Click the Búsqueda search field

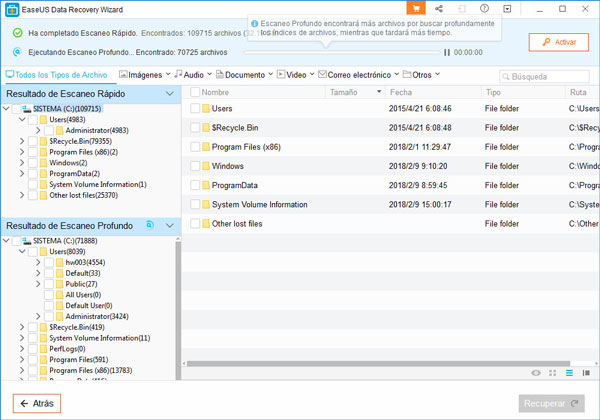pyautogui.click(x=544, y=77)
